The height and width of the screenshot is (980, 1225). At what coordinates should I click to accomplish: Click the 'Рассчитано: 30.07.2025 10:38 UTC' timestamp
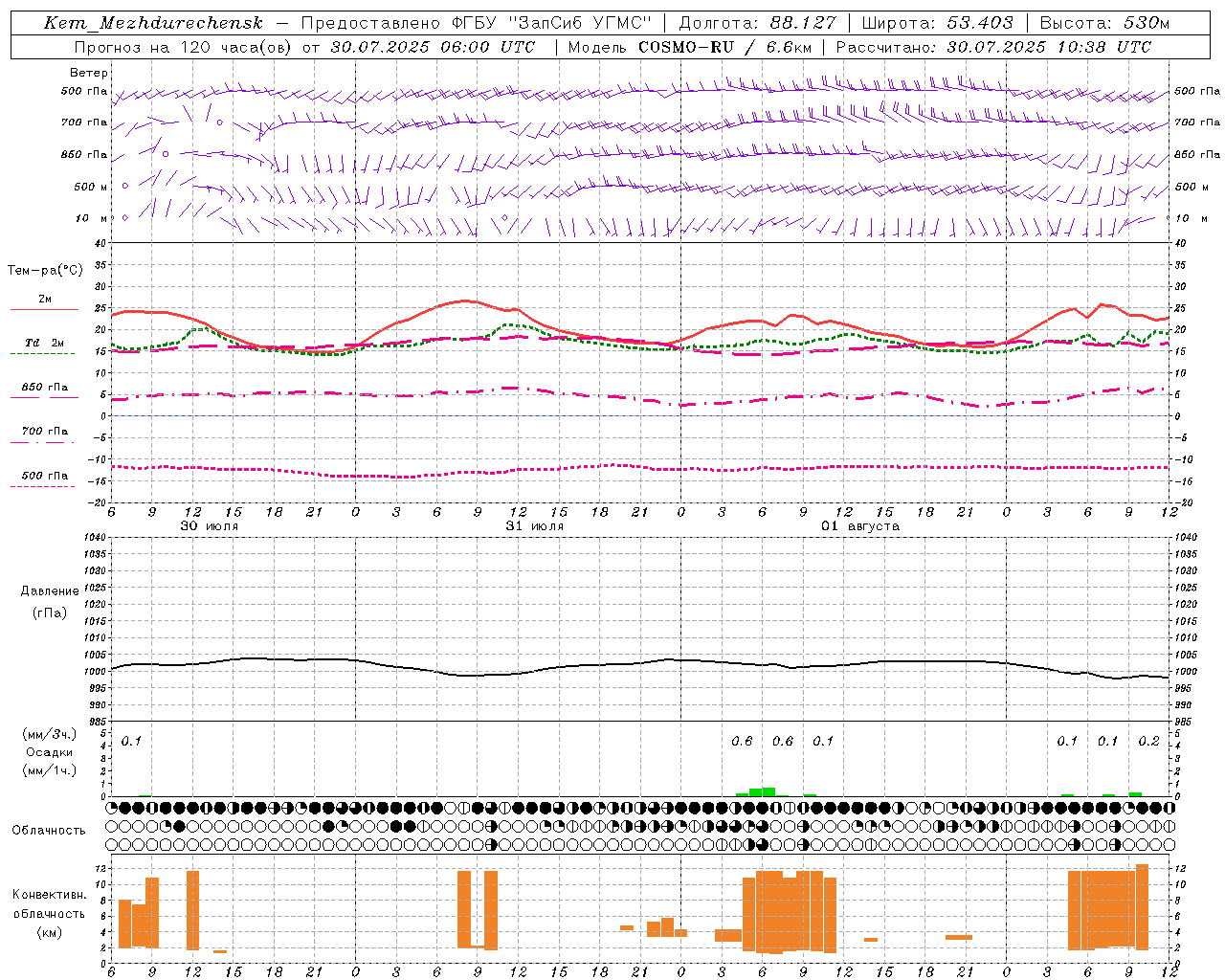(993, 47)
